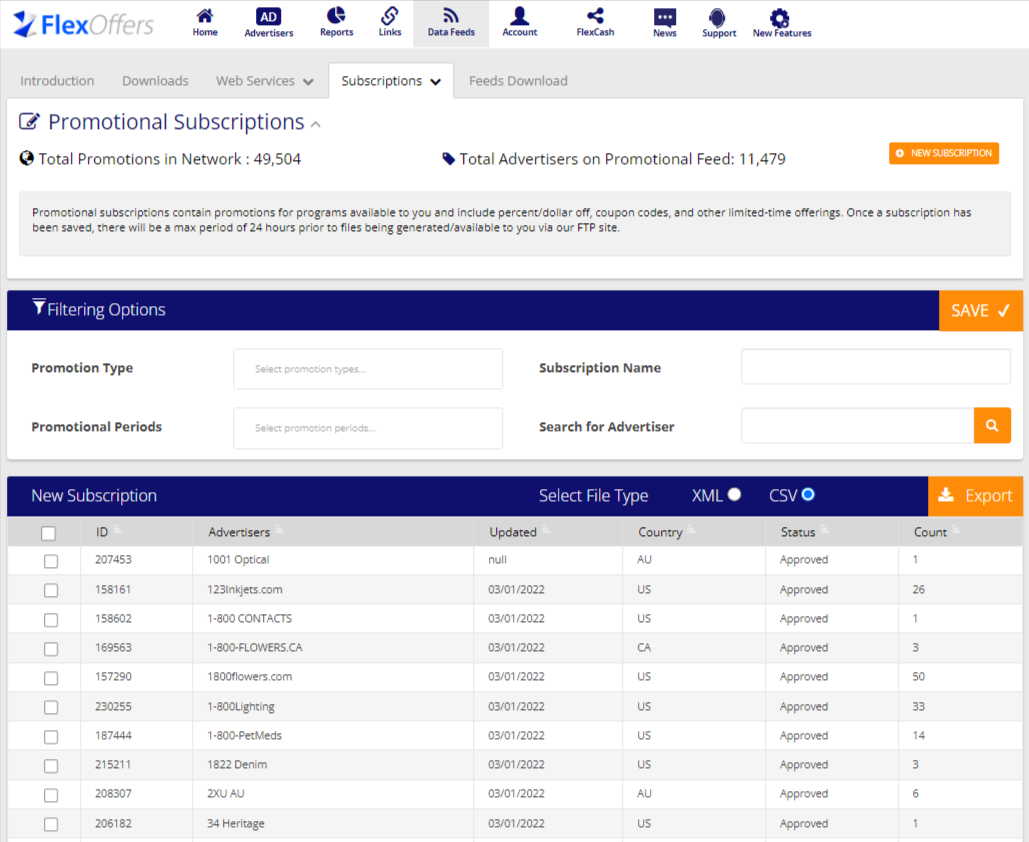Click the Export button
Viewport: 1029px width, 842px height.
[975, 495]
